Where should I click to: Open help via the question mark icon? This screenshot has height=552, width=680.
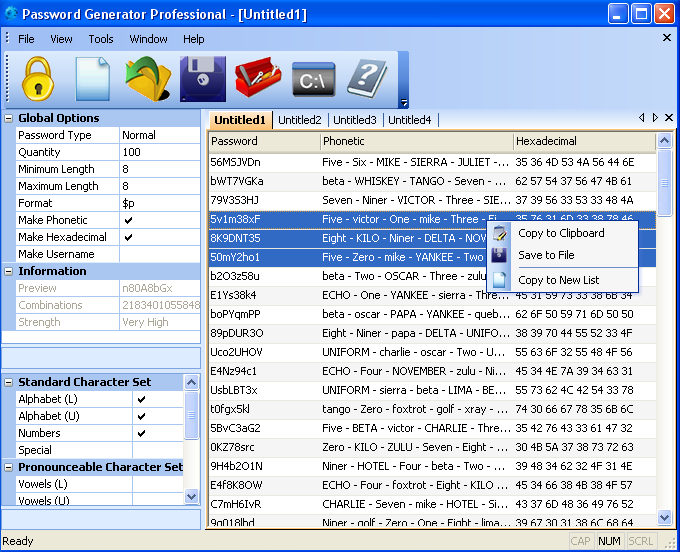[x=367, y=78]
